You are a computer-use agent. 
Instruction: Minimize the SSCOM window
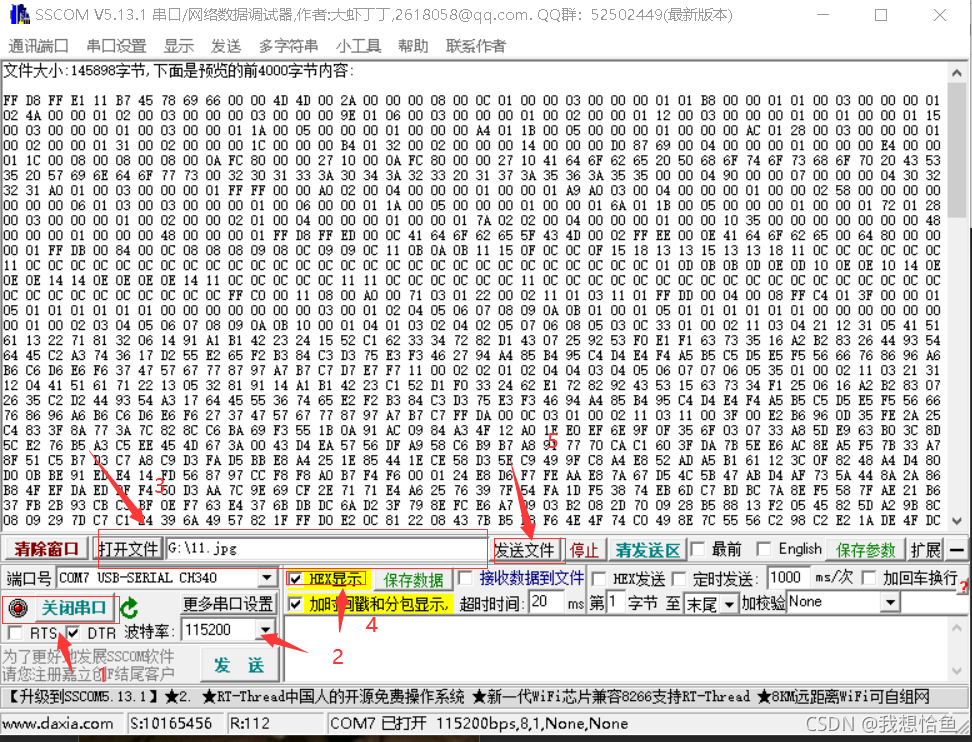click(x=823, y=15)
